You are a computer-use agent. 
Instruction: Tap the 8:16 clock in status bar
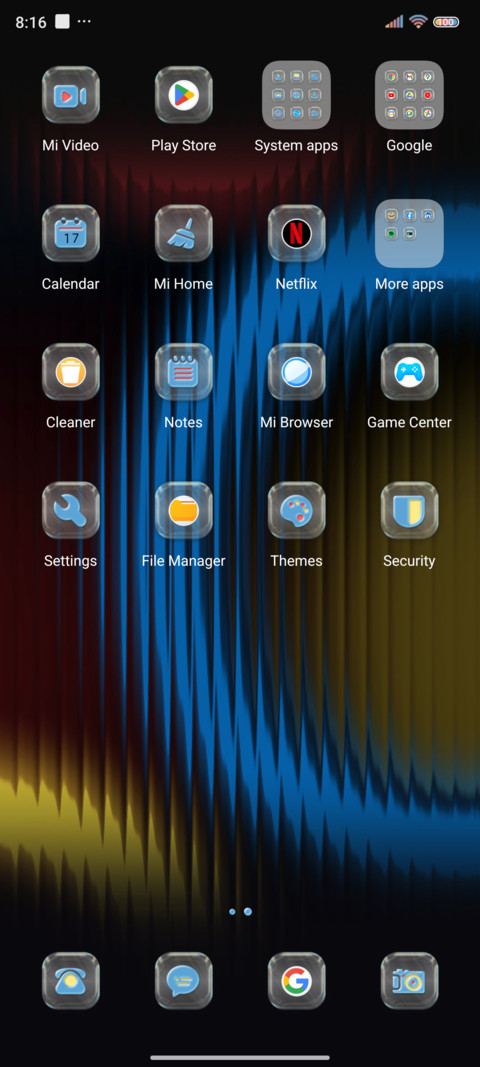pos(31,22)
